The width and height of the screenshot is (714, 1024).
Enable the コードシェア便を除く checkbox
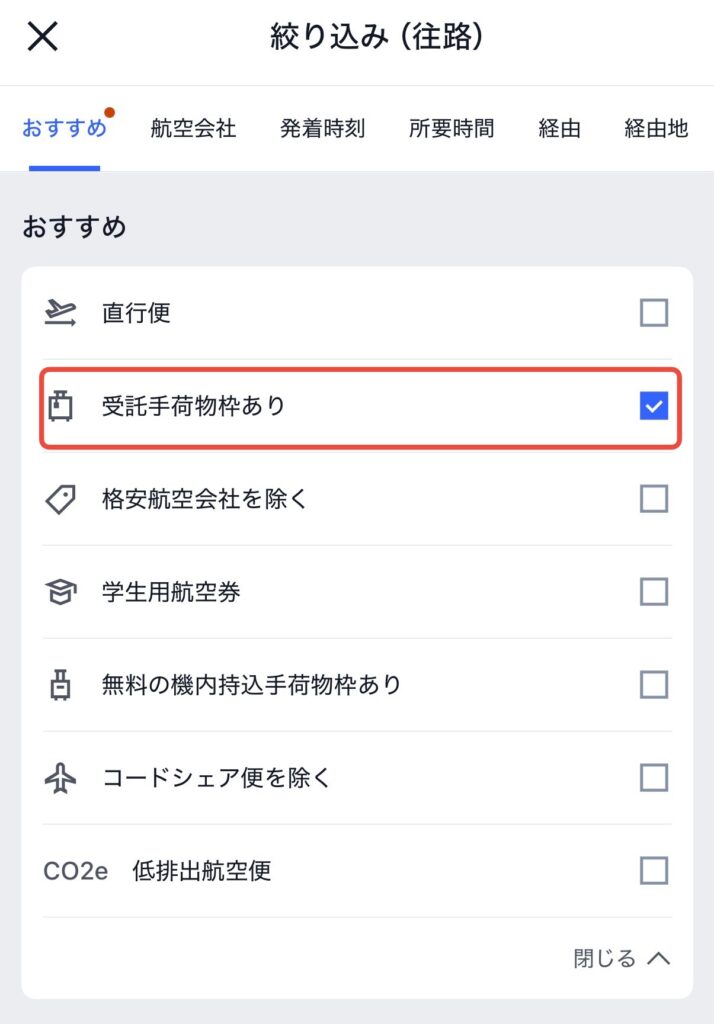pos(654,778)
